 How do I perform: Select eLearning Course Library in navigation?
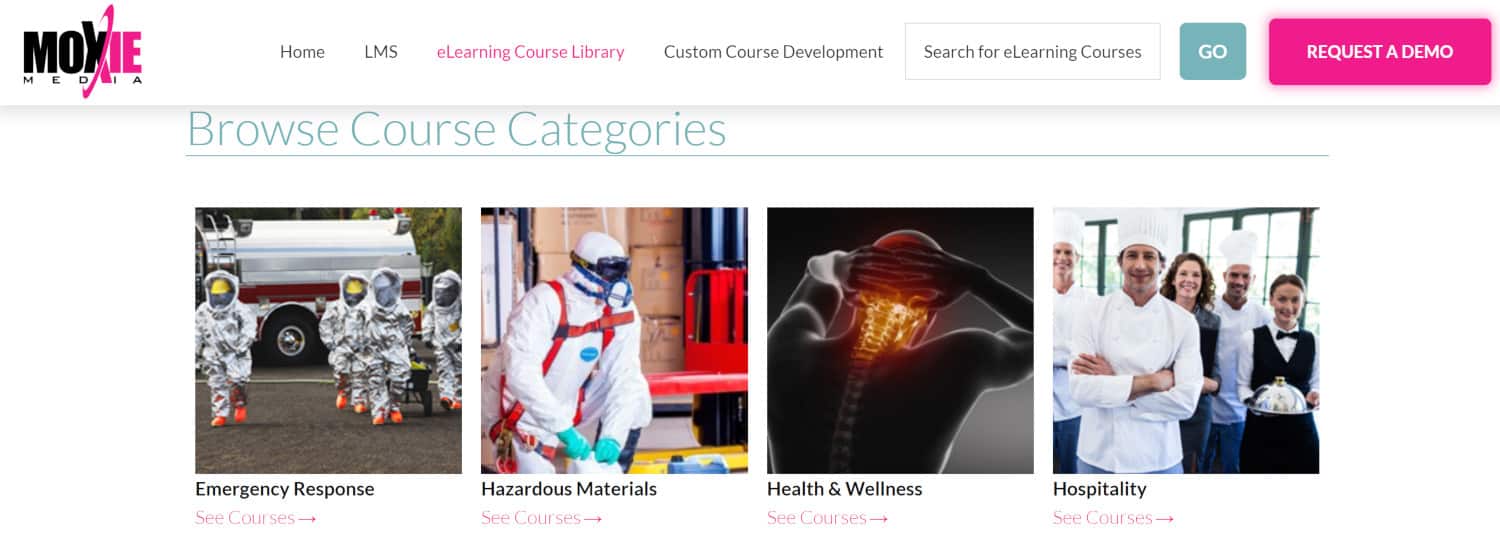(531, 52)
